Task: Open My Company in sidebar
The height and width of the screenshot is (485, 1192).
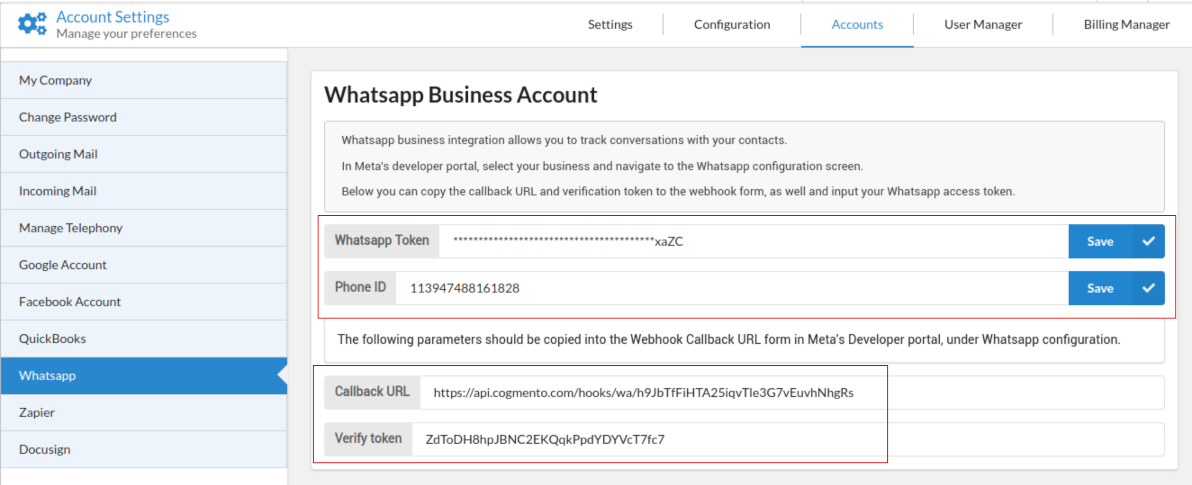Action: click(x=55, y=80)
